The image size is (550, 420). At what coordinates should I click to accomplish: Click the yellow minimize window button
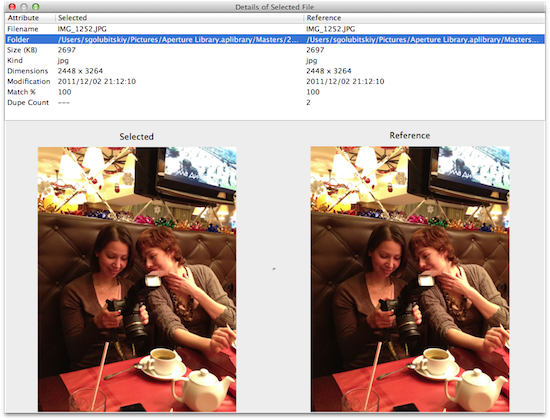(x=24, y=7)
